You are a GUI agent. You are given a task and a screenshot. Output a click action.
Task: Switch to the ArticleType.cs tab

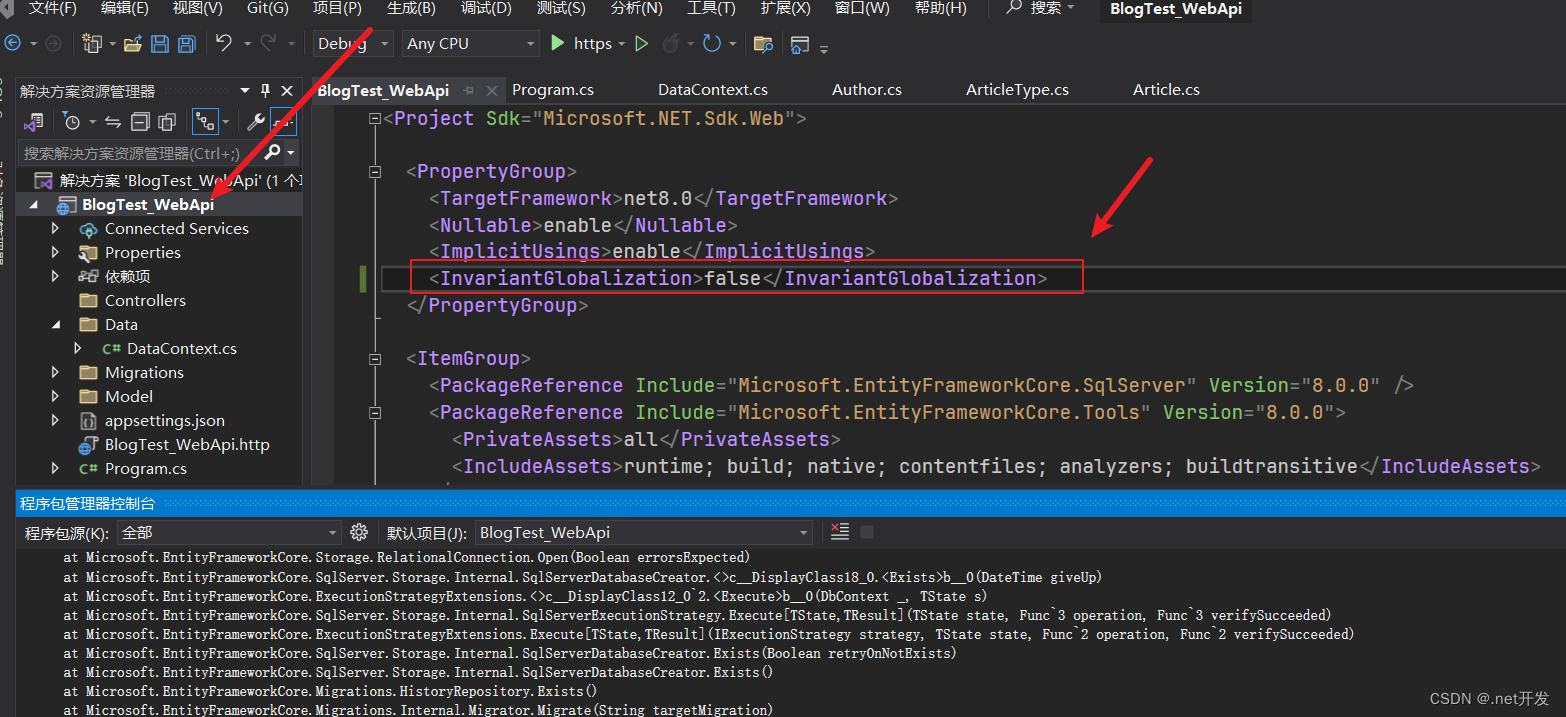(x=1017, y=90)
